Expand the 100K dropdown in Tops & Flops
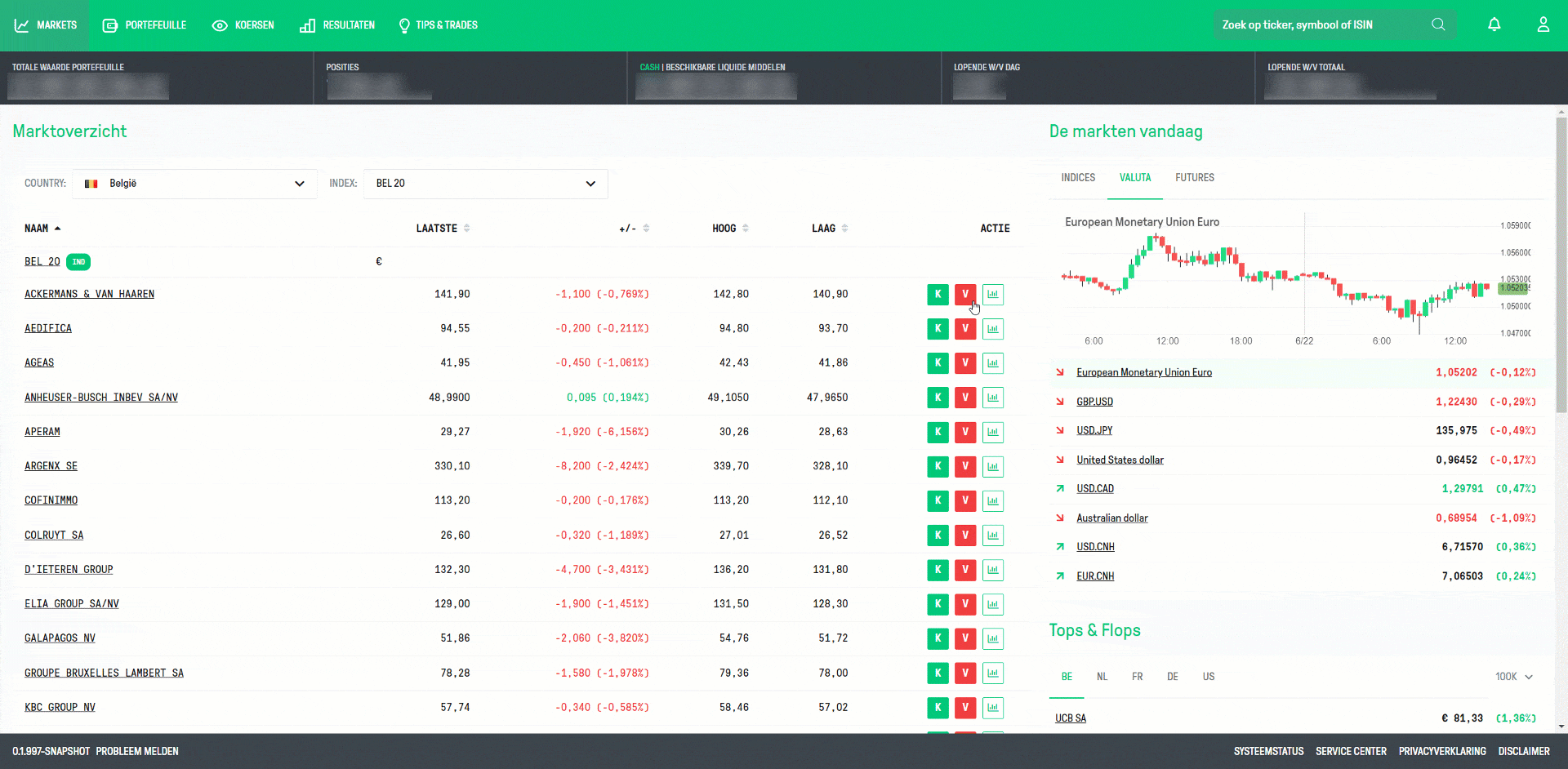 point(1514,677)
